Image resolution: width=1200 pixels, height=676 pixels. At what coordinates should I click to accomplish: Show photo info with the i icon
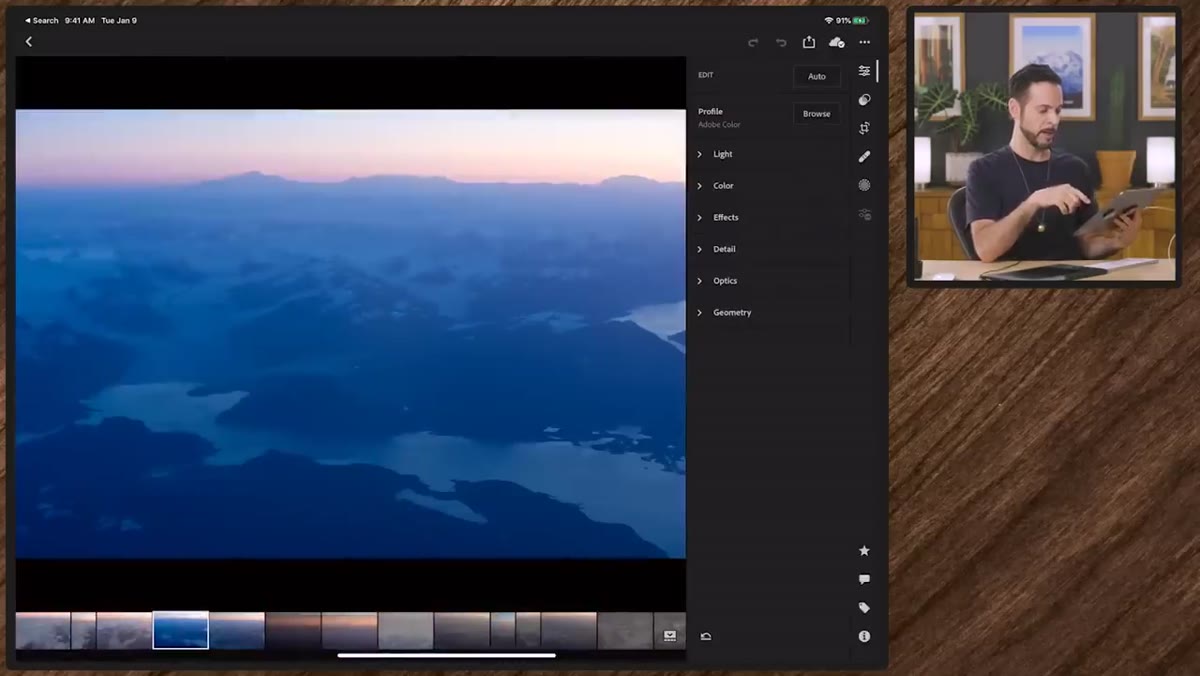[864, 636]
